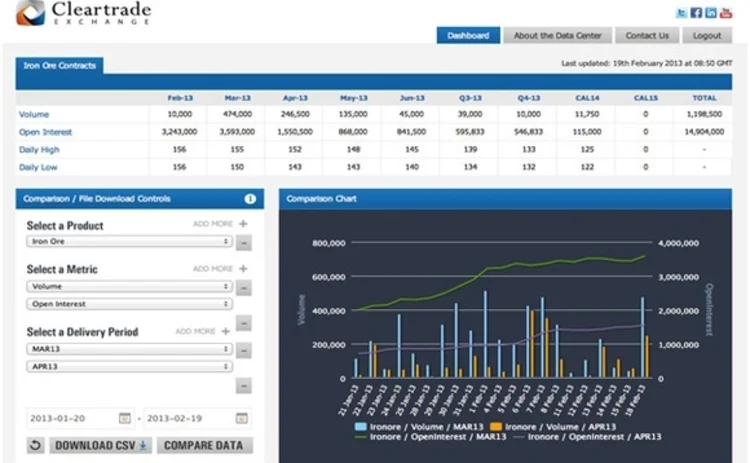Click ADD MORE next to Select a Metric

213,269
